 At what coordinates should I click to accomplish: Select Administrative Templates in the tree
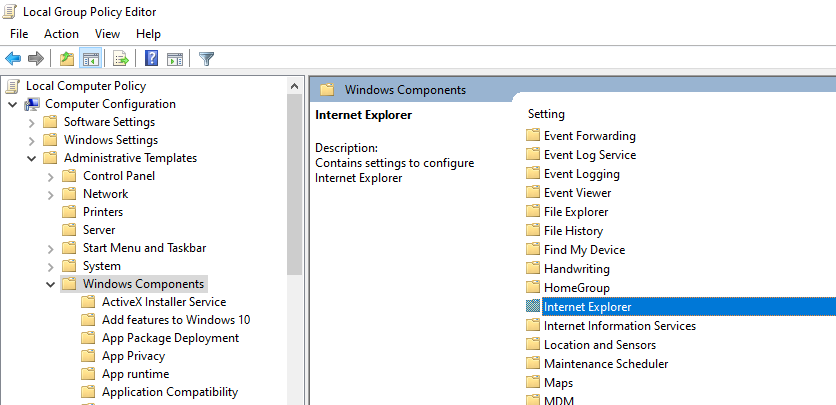[130, 158]
